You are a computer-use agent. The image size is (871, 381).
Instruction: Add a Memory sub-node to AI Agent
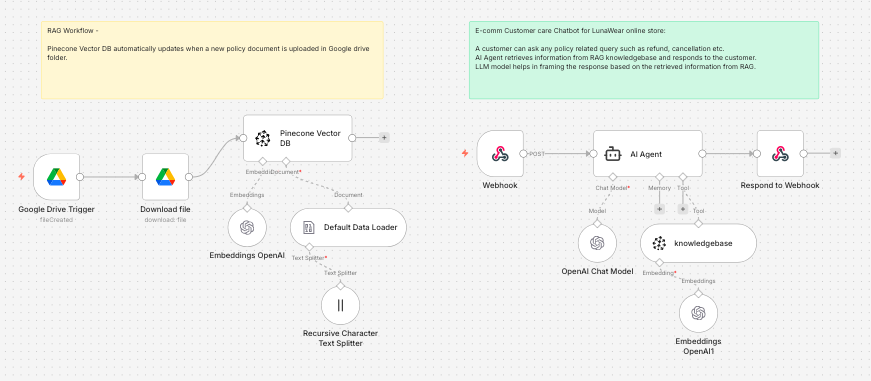tap(659, 209)
